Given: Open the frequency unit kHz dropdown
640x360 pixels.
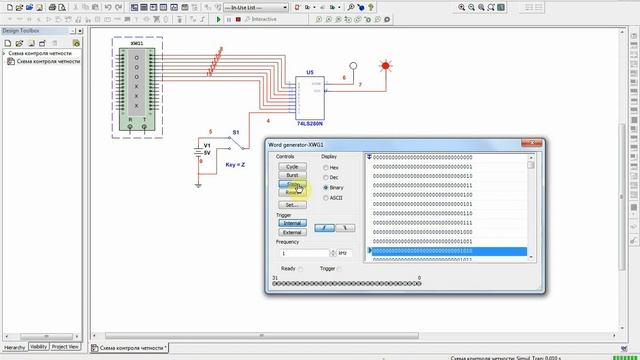Looking at the screenshot, I should click(344, 253).
